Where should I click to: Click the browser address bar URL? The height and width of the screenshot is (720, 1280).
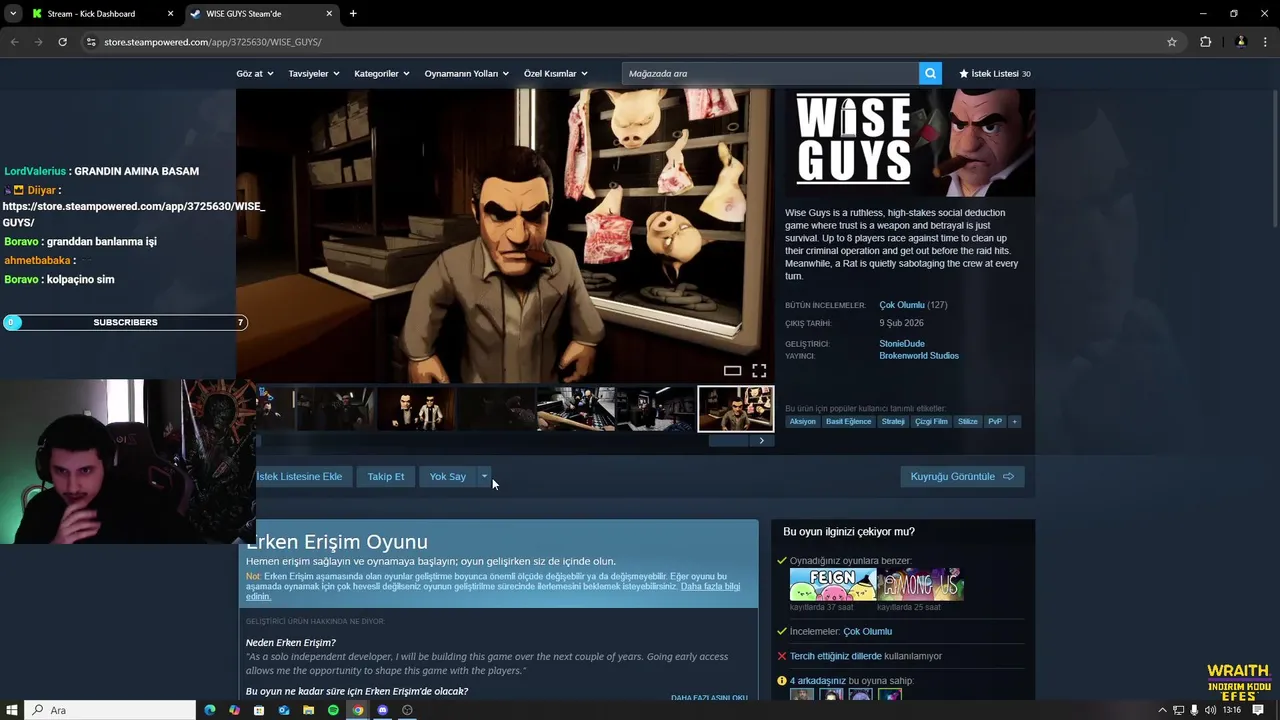click(212, 42)
